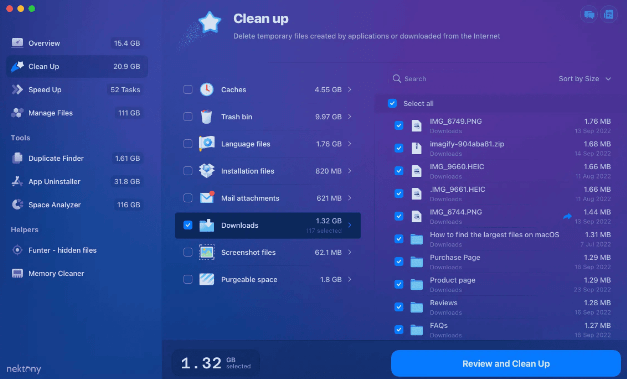Click the Search input field
Image resolution: width=627 pixels, height=379 pixels.
[x=472, y=79]
